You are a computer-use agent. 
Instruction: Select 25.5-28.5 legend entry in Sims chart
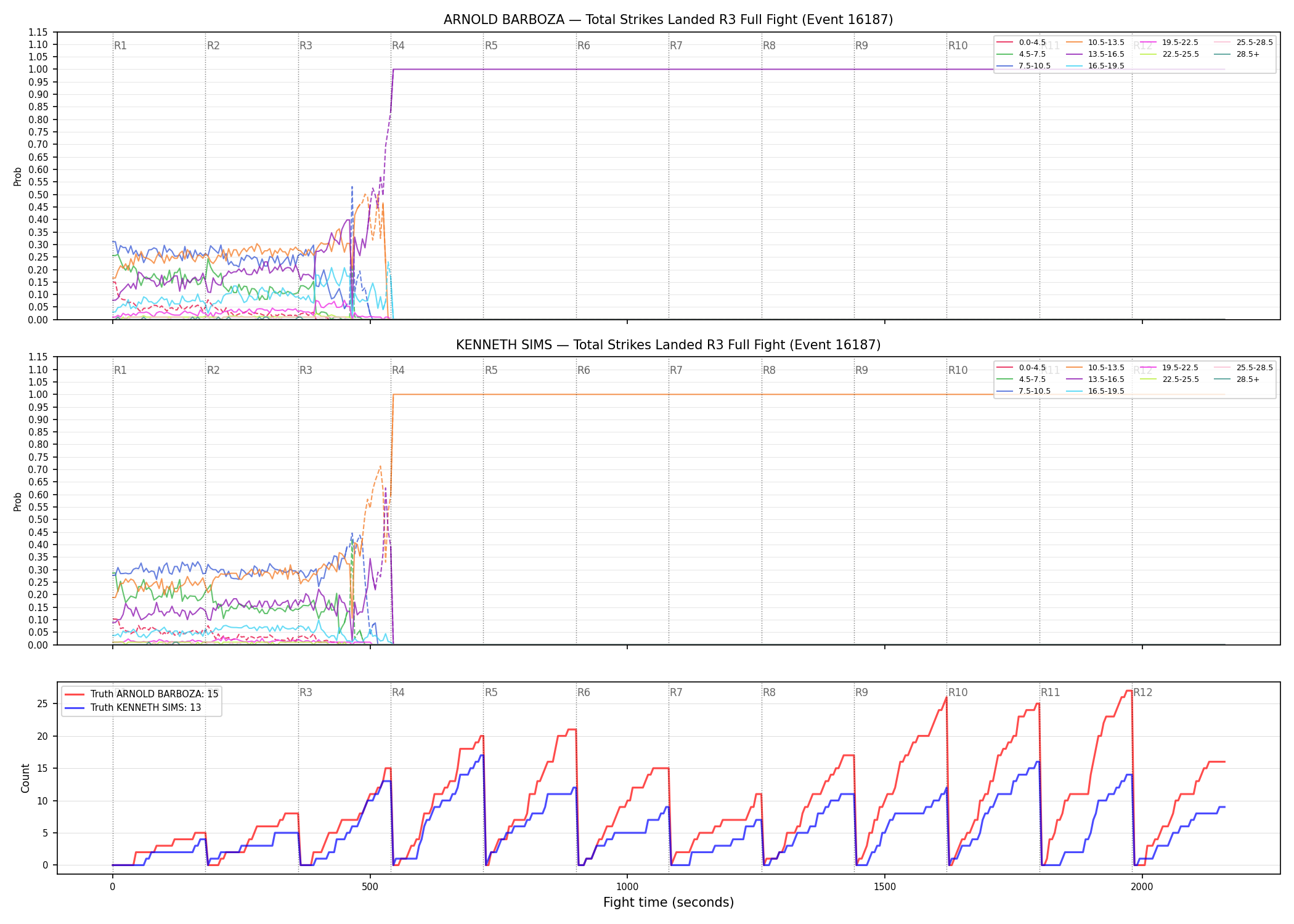coord(1243,368)
